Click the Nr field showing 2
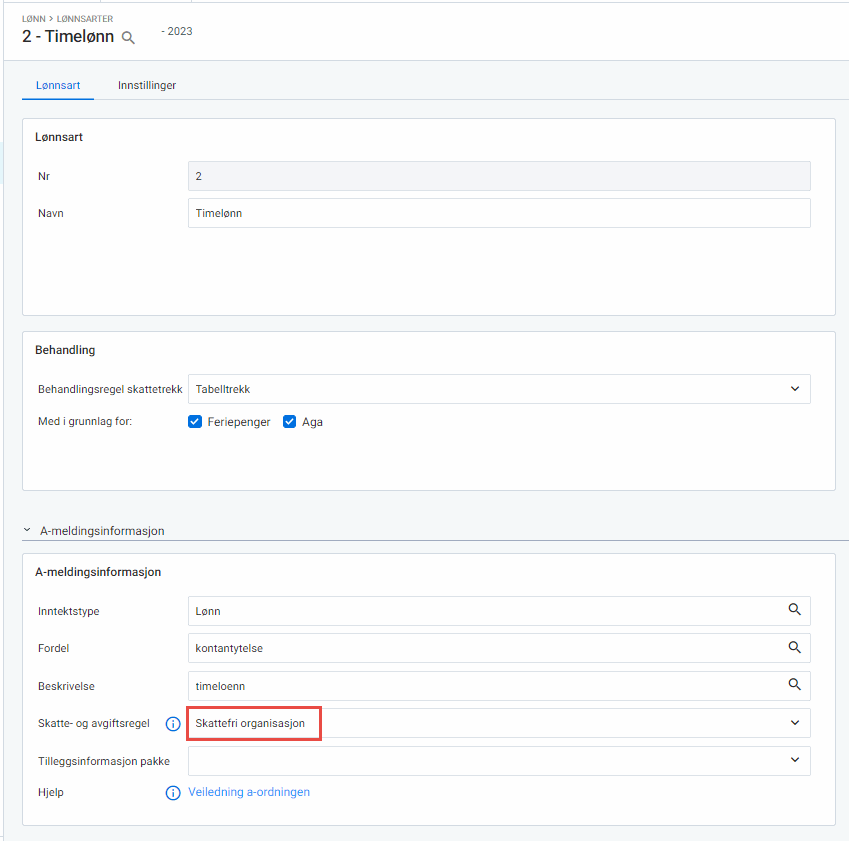Image resolution: width=849 pixels, height=841 pixels. 498,176
